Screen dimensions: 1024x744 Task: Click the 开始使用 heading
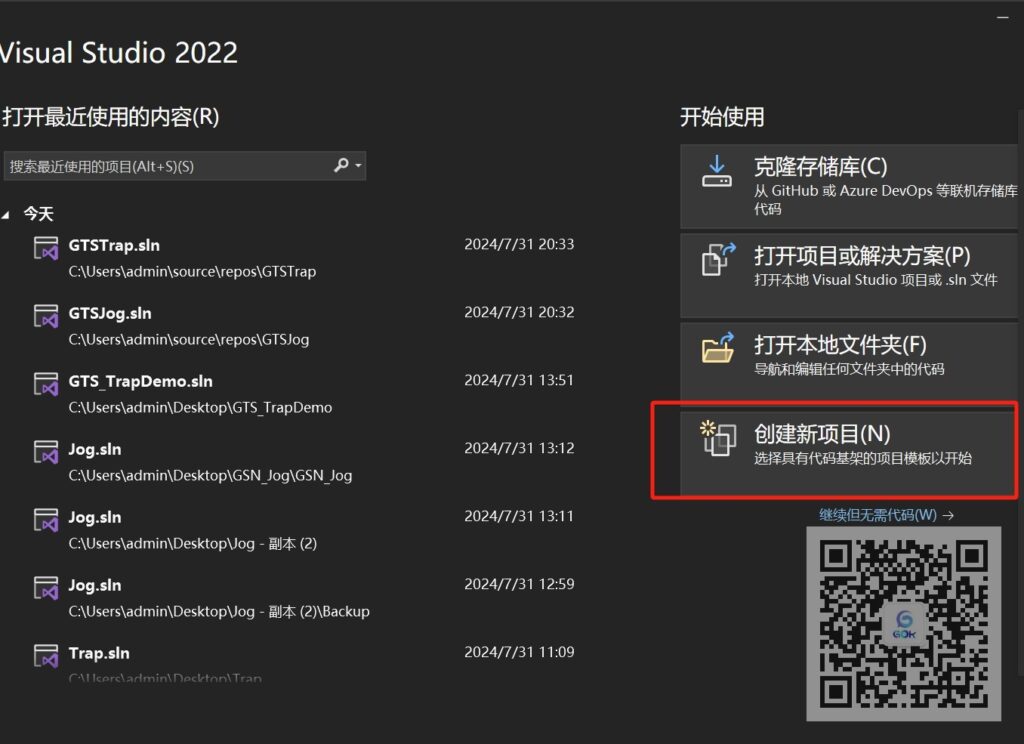coord(722,117)
